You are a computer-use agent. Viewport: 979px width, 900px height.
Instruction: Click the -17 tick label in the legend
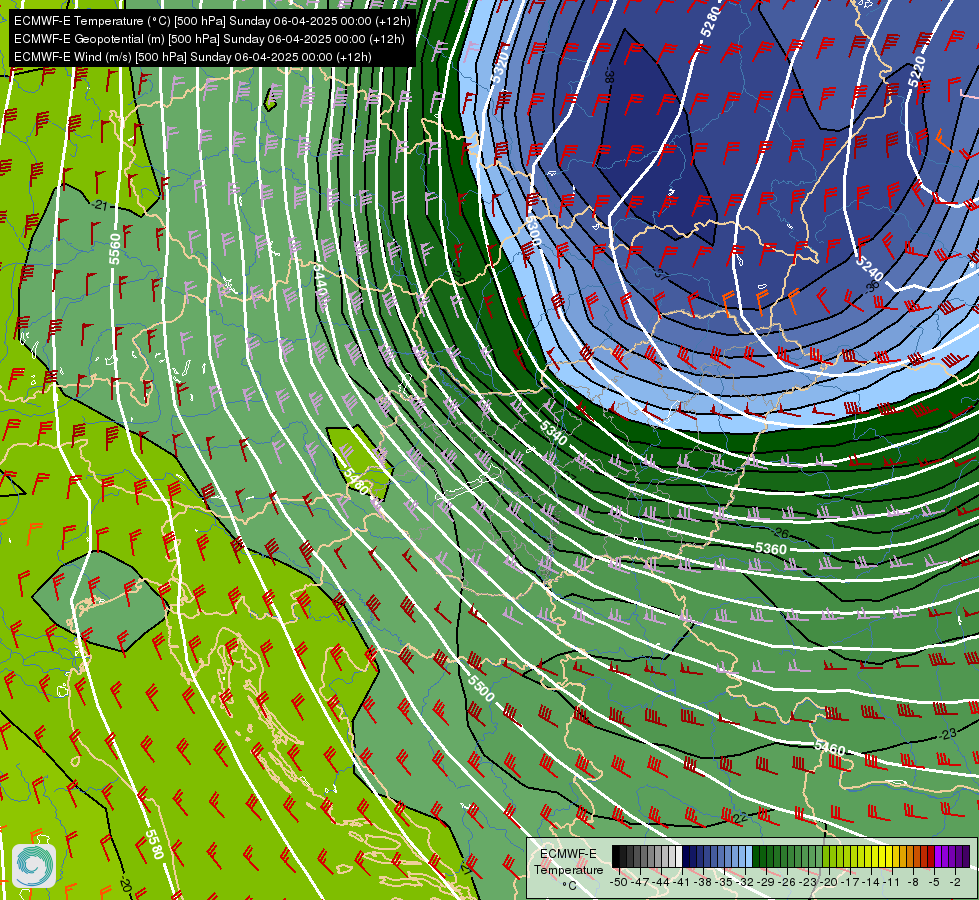849,882
